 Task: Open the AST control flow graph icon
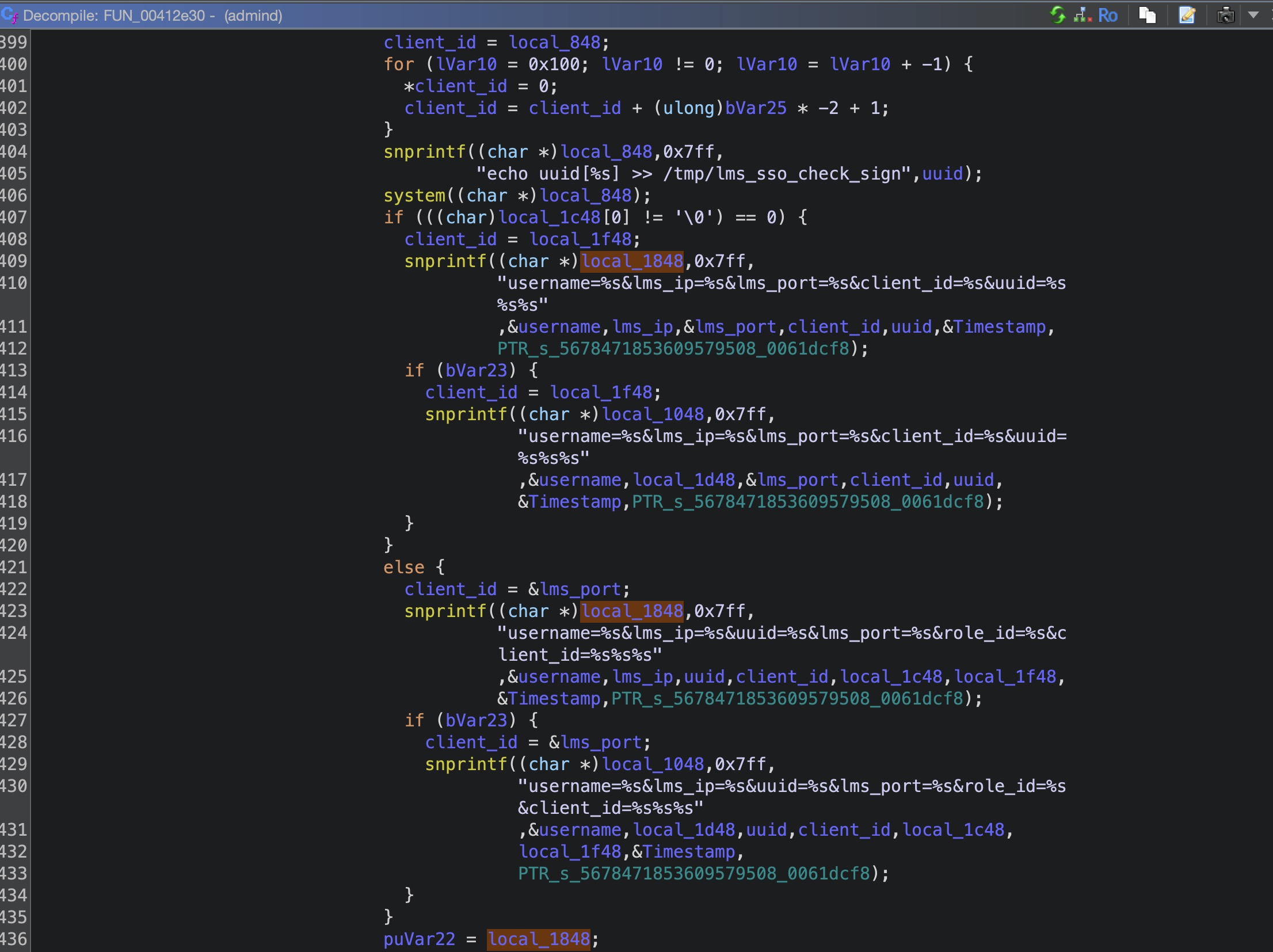pos(1083,15)
